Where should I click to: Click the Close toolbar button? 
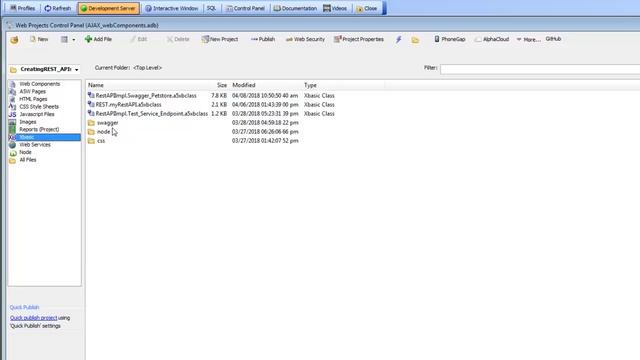367,8
